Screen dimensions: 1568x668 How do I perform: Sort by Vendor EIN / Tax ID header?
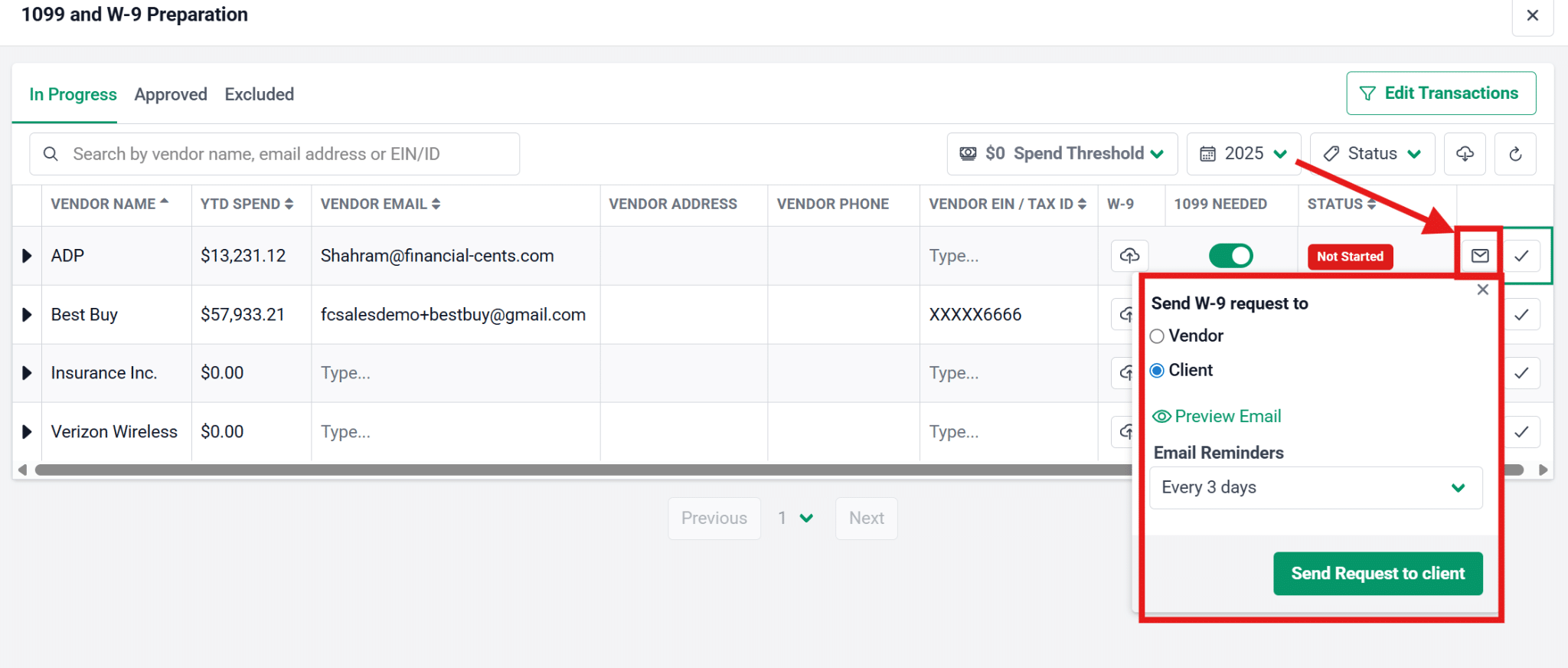(1008, 204)
